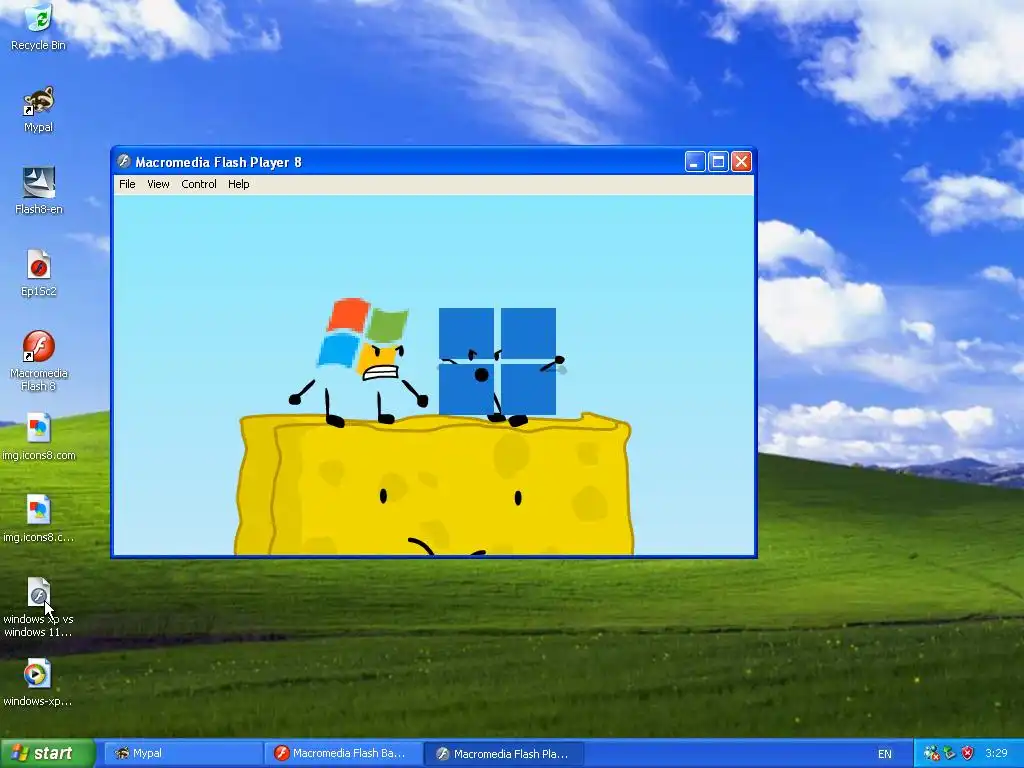
Task: Open the Control menu in Flash Player
Action: [199, 184]
